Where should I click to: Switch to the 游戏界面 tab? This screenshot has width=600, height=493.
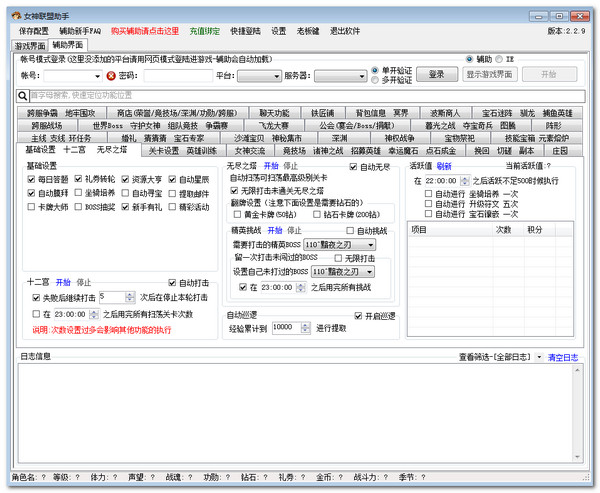pos(30,45)
